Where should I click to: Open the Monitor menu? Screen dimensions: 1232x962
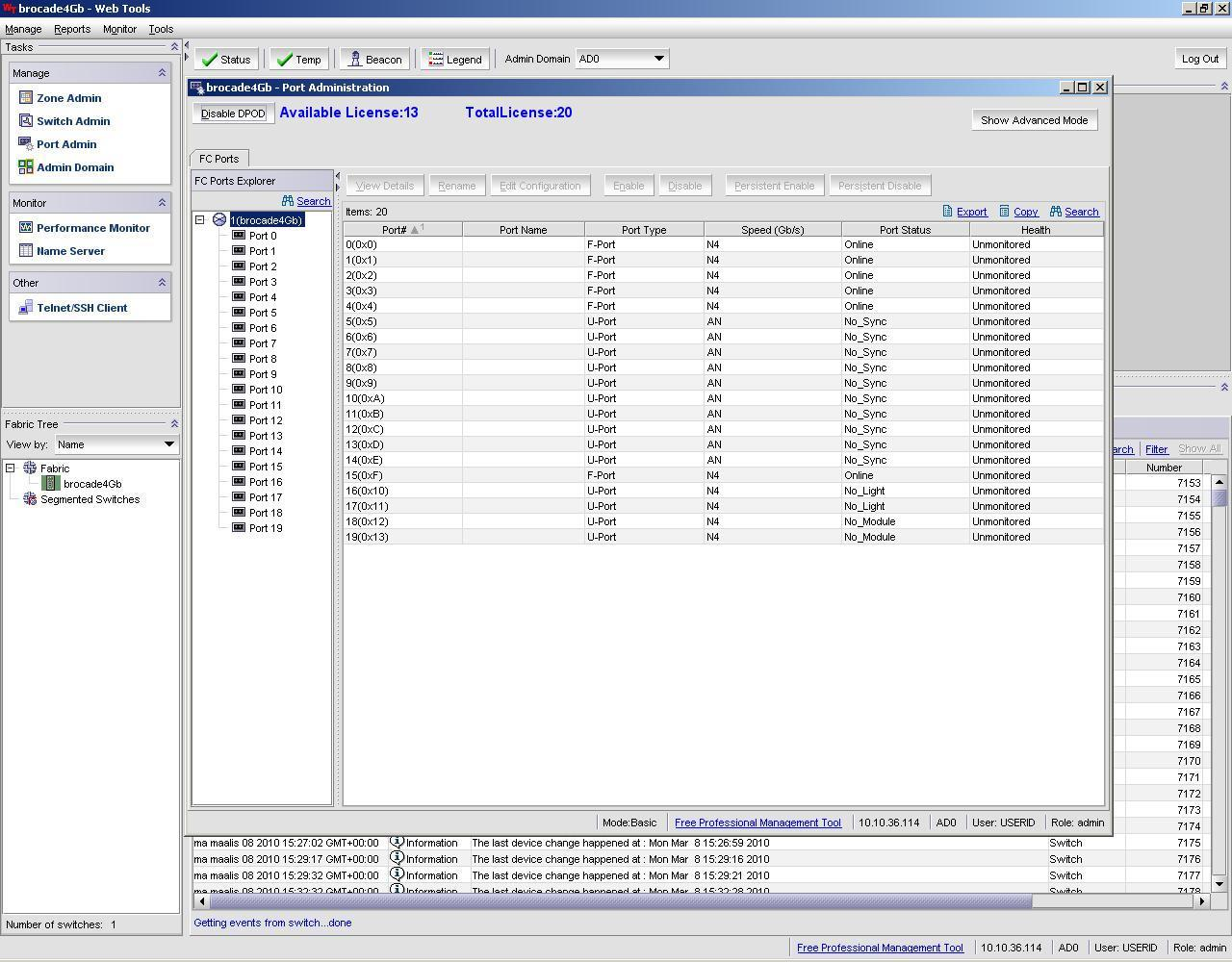pyautogui.click(x=119, y=29)
